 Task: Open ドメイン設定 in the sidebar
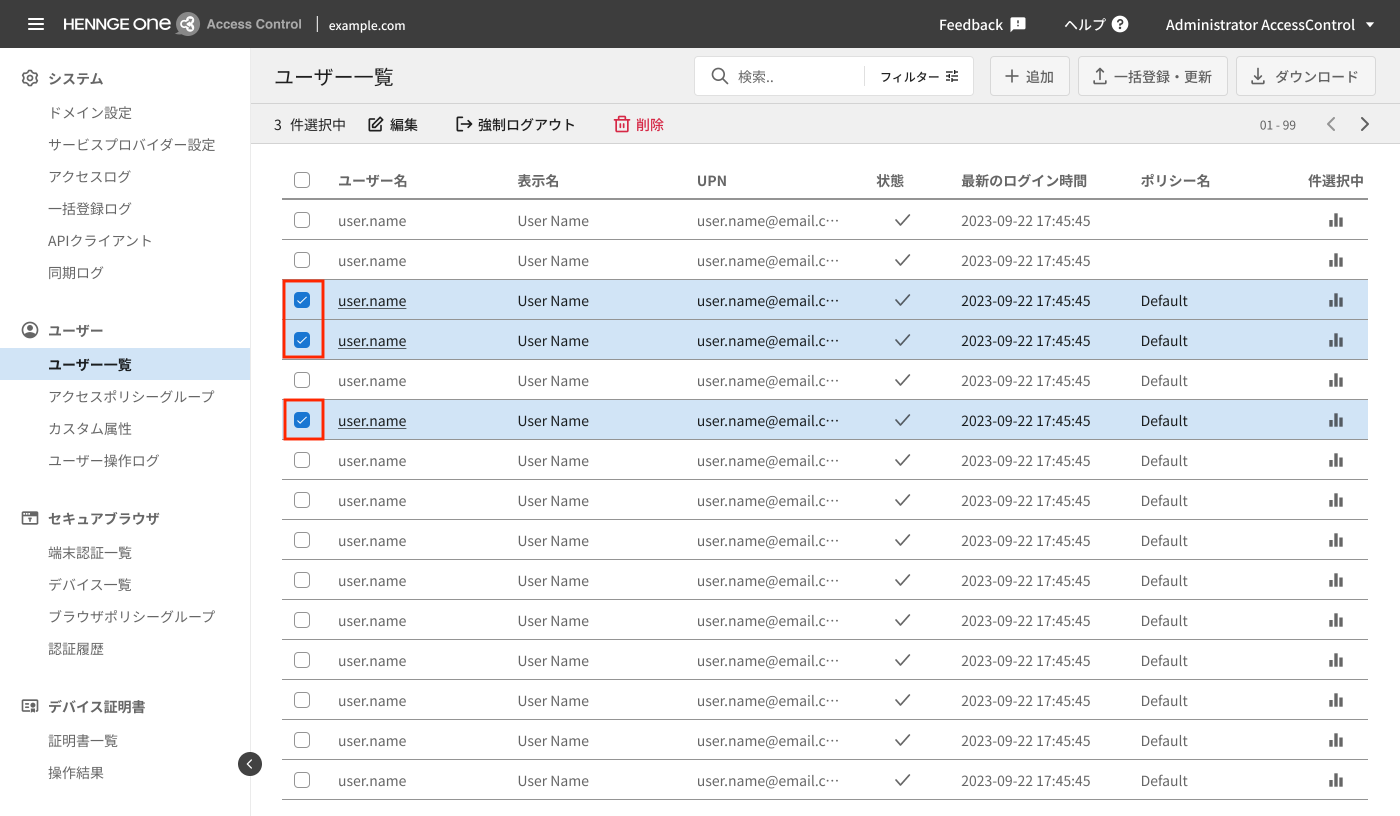(90, 113)
